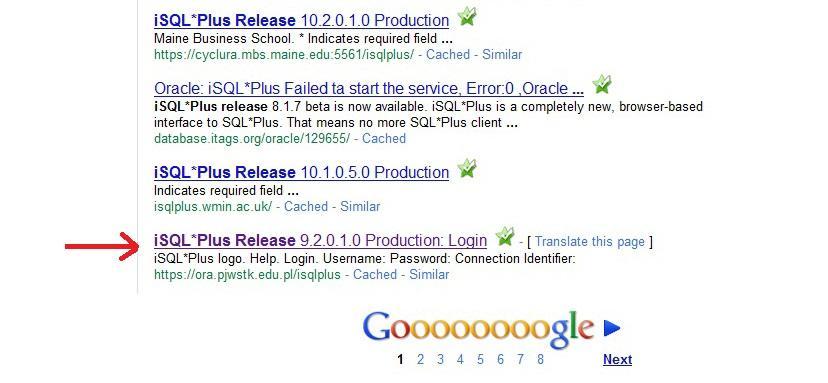The width and height of the screenshot is (828, 383).
Task: View Similar pages for cyclura.mbs.maine.edu result
Action: (x=502, y=54)
